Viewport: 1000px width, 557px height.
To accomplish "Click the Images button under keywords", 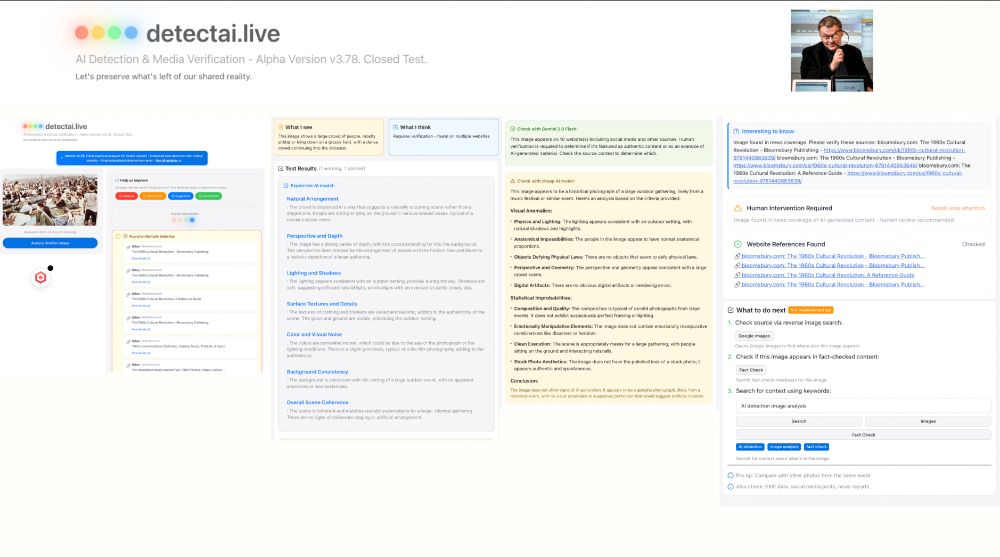I will [928, 422].
